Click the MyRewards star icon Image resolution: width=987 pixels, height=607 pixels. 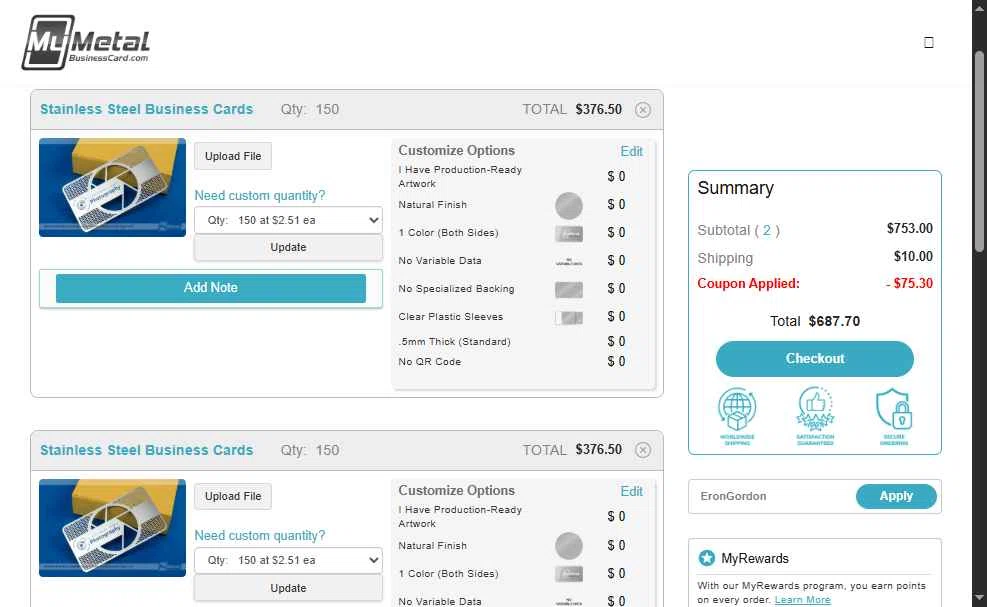coord(707,558)
